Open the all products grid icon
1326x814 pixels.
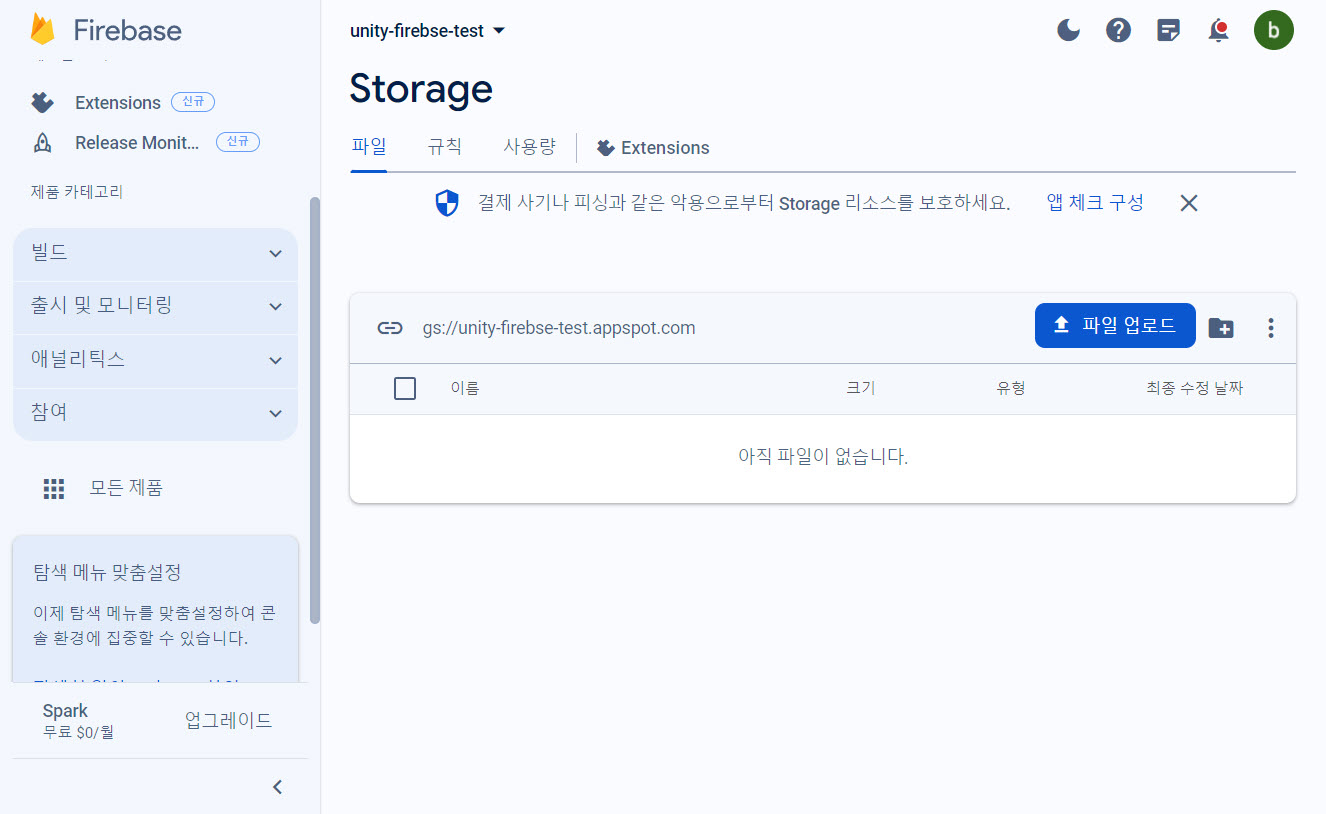pos(54,488)
